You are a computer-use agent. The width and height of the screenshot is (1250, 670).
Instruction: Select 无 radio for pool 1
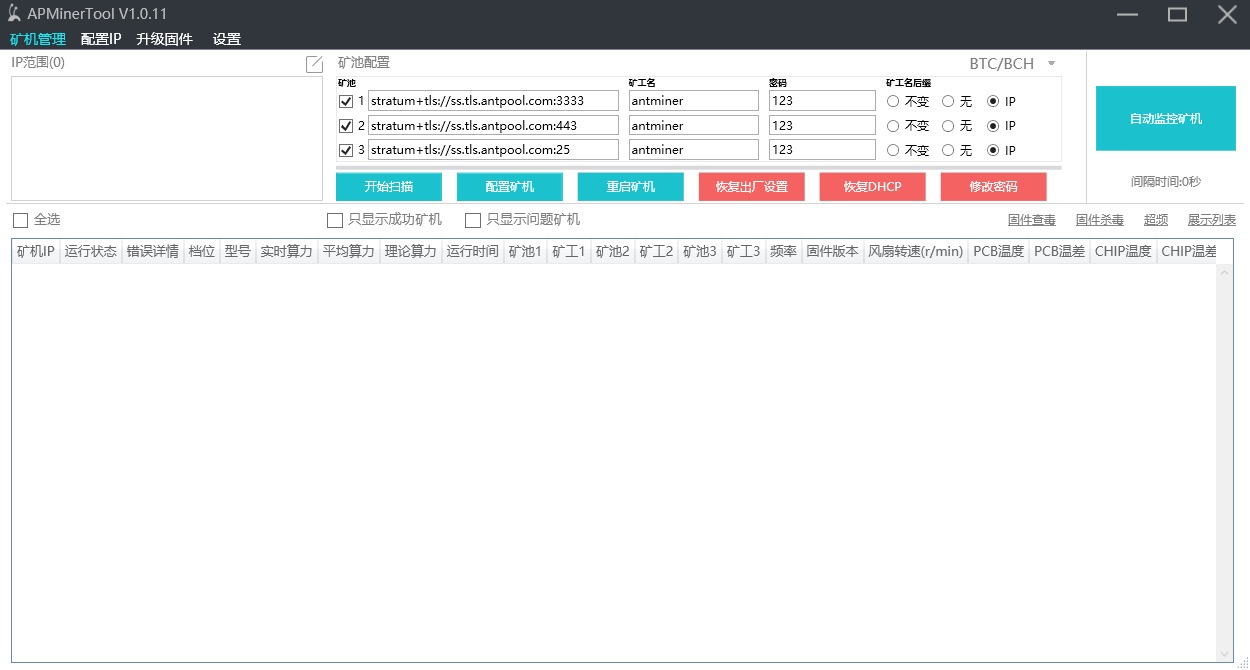948,101
